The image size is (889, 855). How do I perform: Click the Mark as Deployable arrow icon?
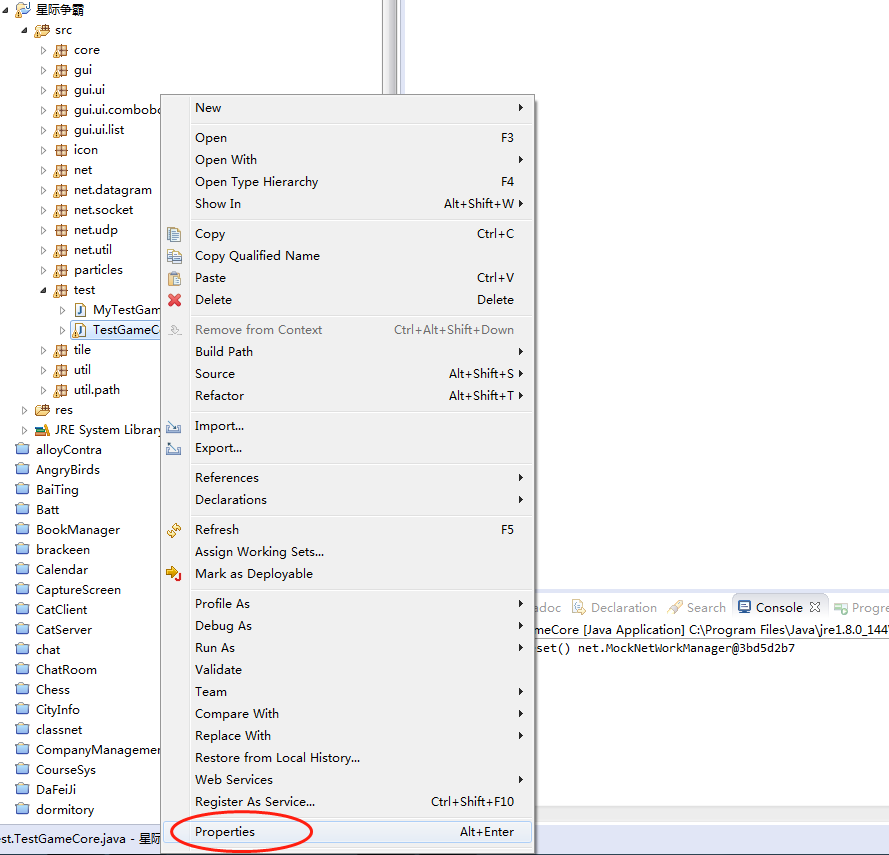pos(176,575)
